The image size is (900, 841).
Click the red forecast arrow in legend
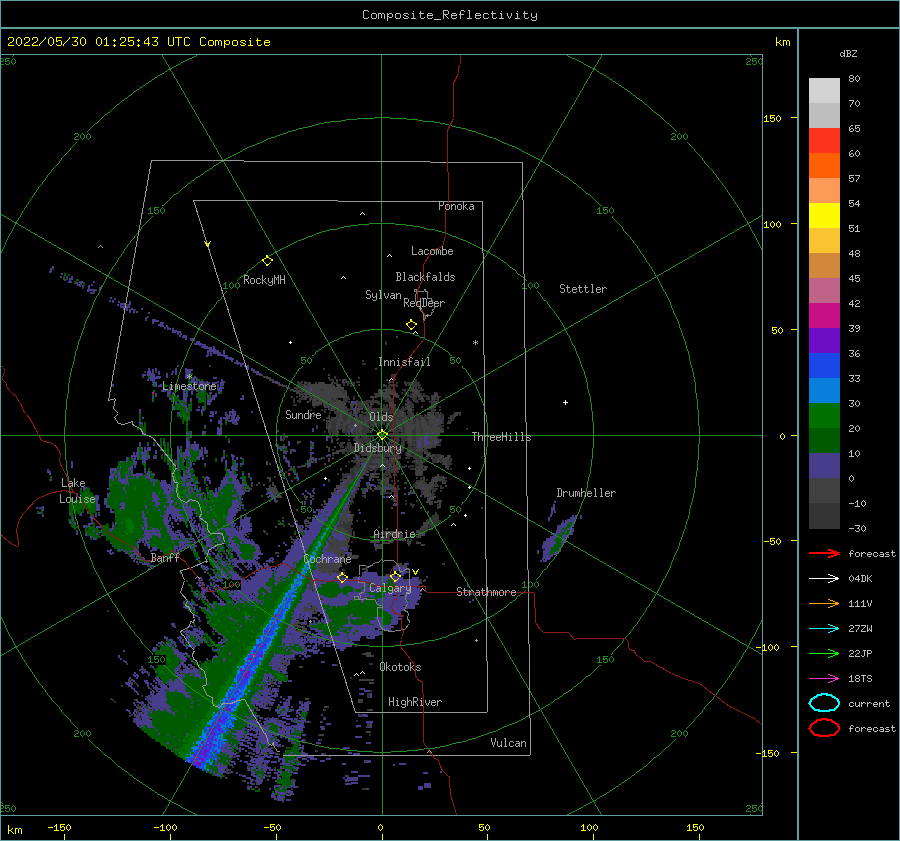tap(824, 553)
